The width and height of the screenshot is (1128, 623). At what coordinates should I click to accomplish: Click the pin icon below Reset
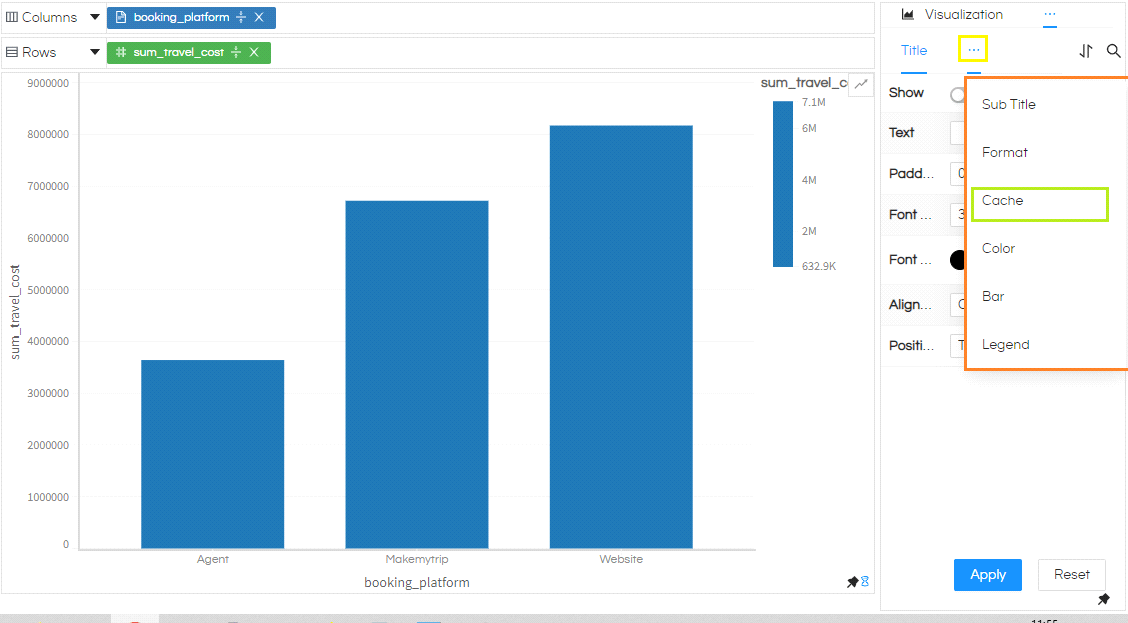coord(1104,599)
